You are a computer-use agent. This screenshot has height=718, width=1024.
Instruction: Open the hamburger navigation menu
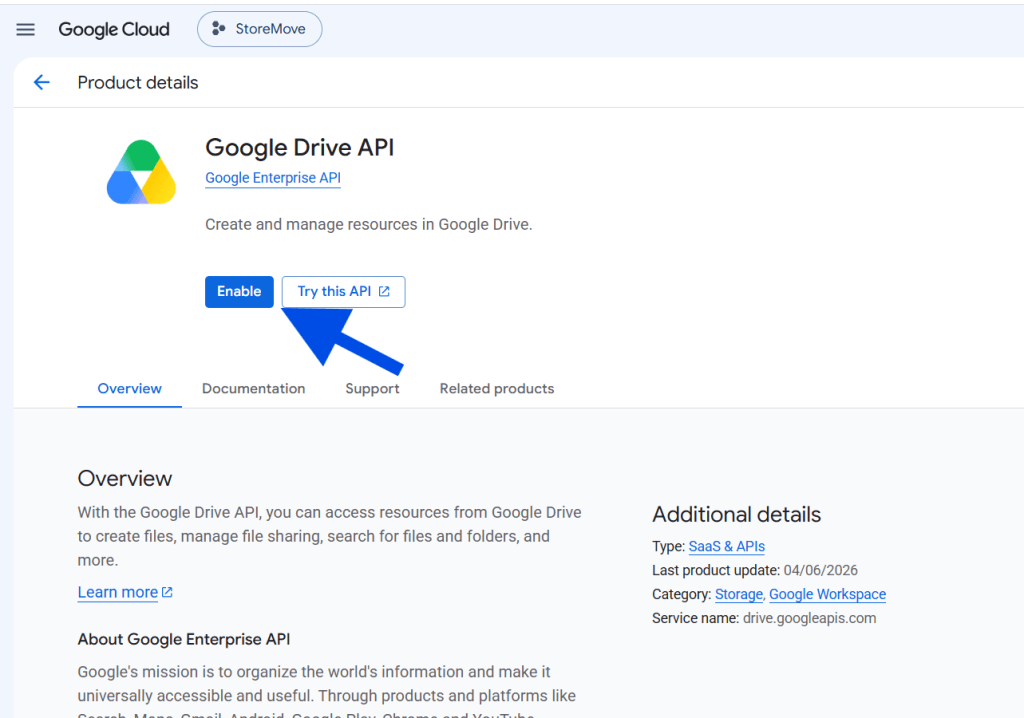pyautogui.click(x=25, y=29)
